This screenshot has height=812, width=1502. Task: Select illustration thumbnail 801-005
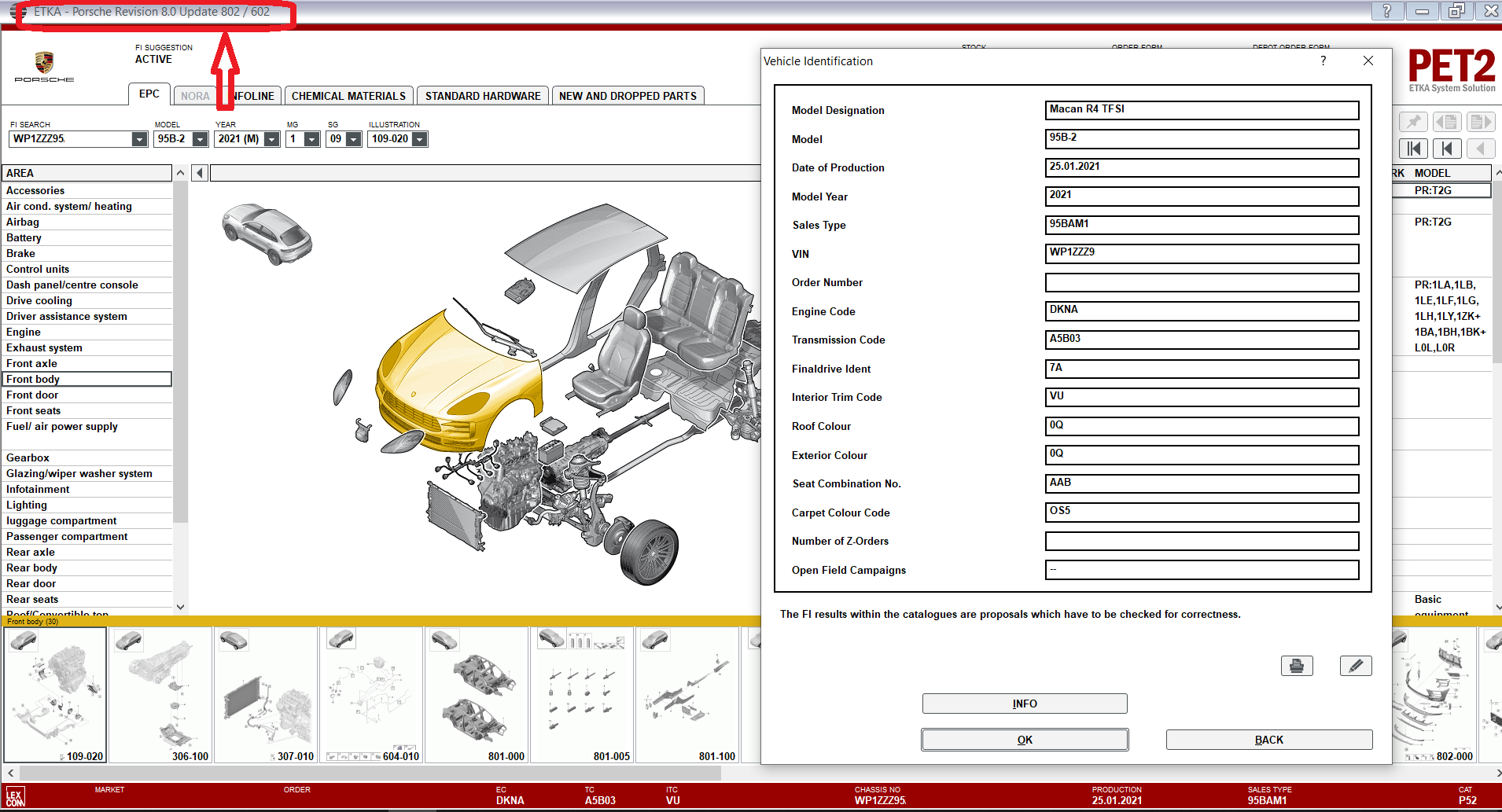pos(582,695)
